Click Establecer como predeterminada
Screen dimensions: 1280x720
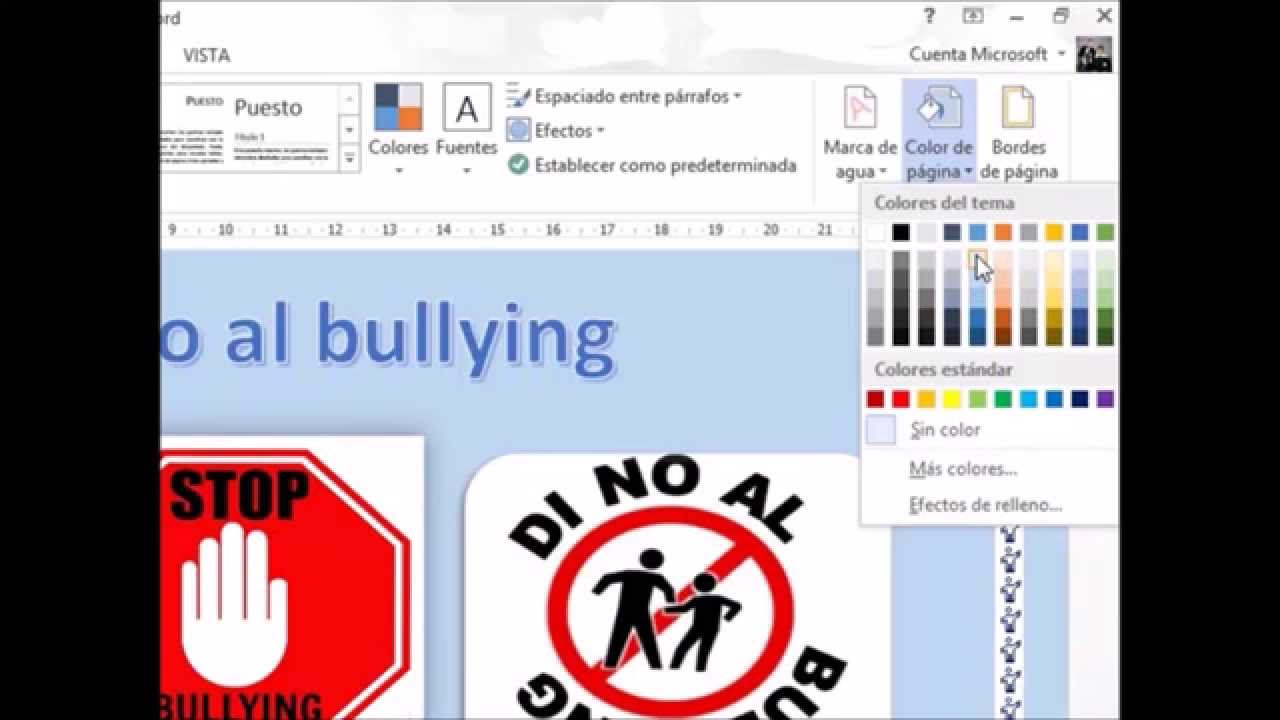tap(651, 165)
